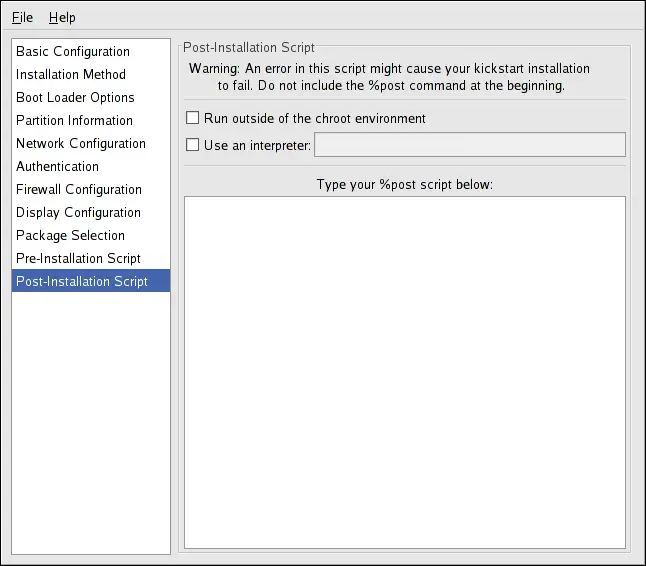
Task: Click the 'Type your %post script below' label
Action: pyautogui.click(x=404, y=185)
